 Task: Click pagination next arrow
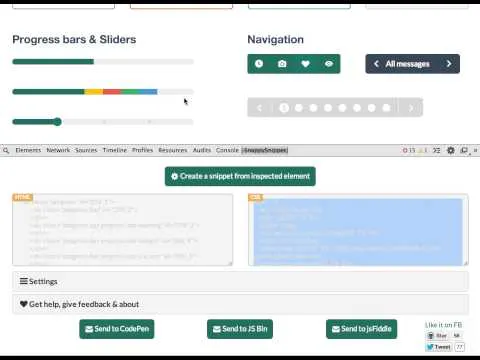(411, 108)
